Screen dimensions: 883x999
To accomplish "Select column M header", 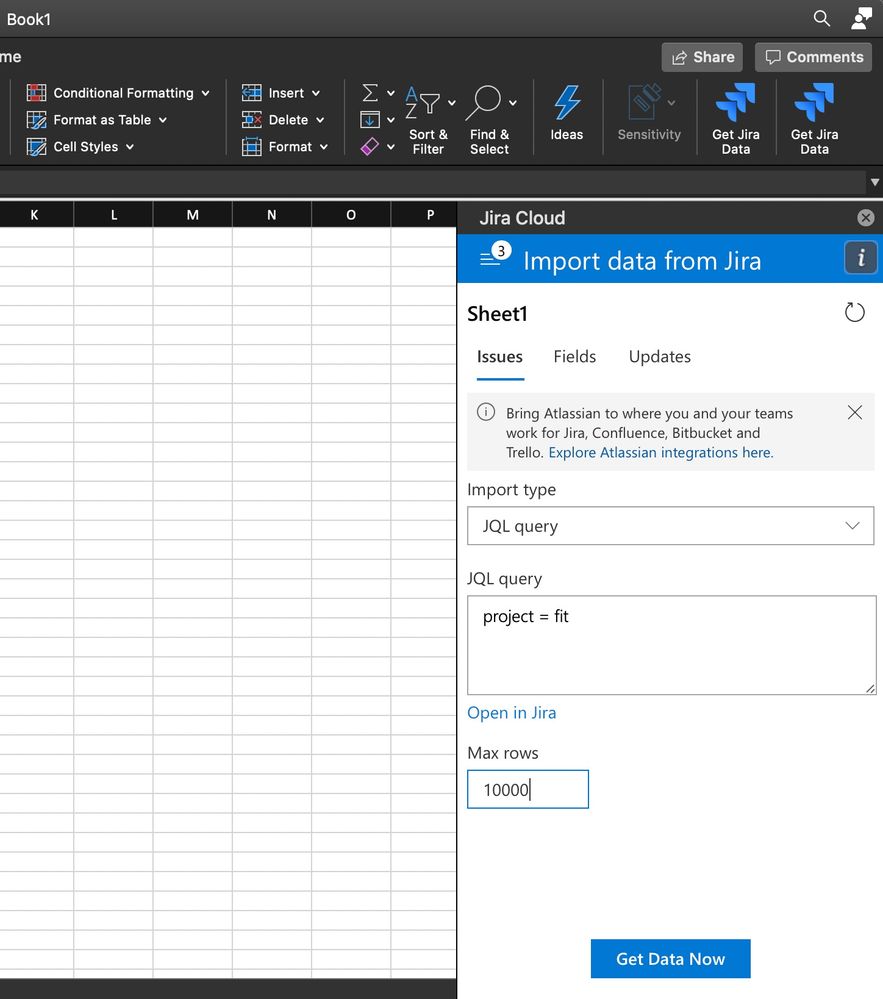I will click(x=192, y=215).
